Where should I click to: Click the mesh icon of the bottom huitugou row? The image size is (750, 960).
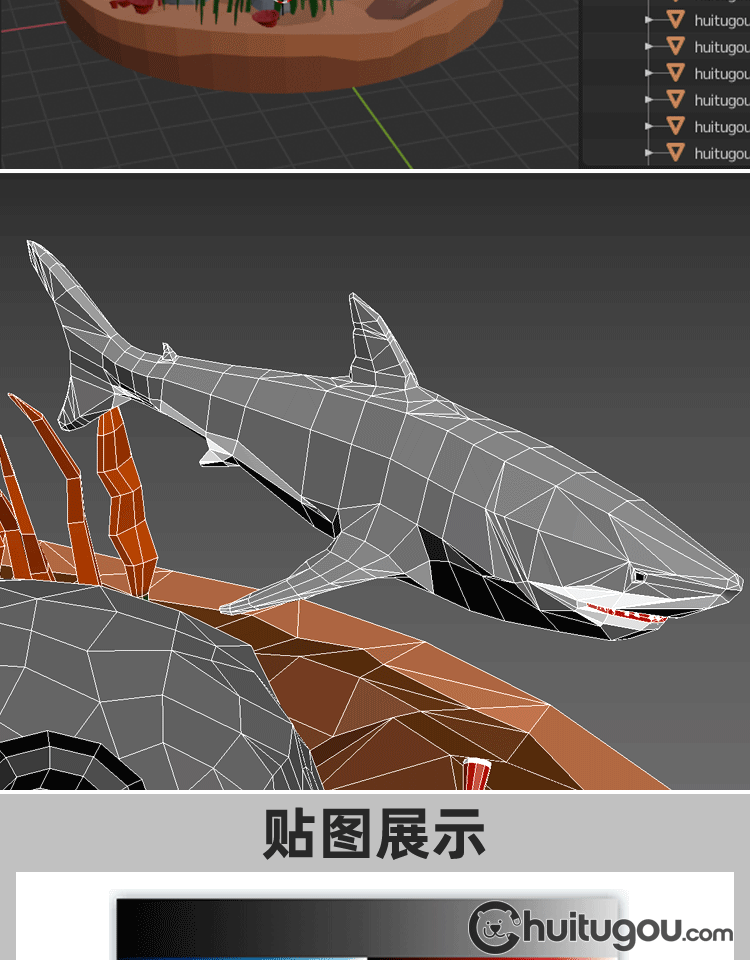[676, 153]
